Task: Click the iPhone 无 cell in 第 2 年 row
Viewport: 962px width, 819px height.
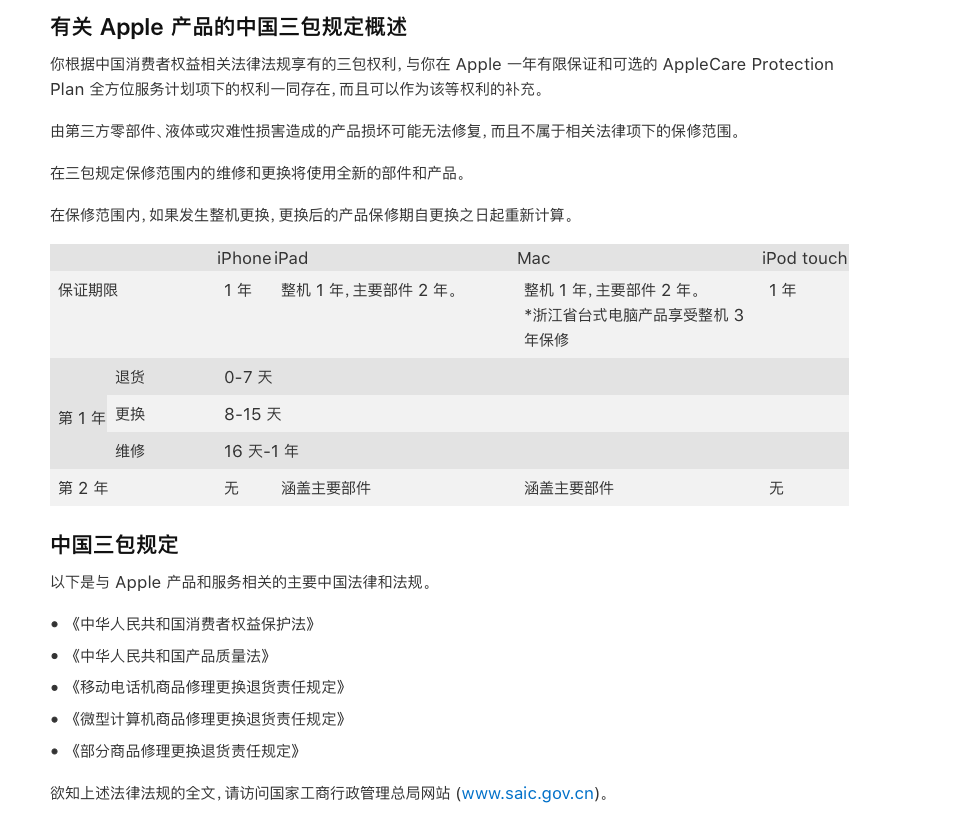Action: [231, 488]
